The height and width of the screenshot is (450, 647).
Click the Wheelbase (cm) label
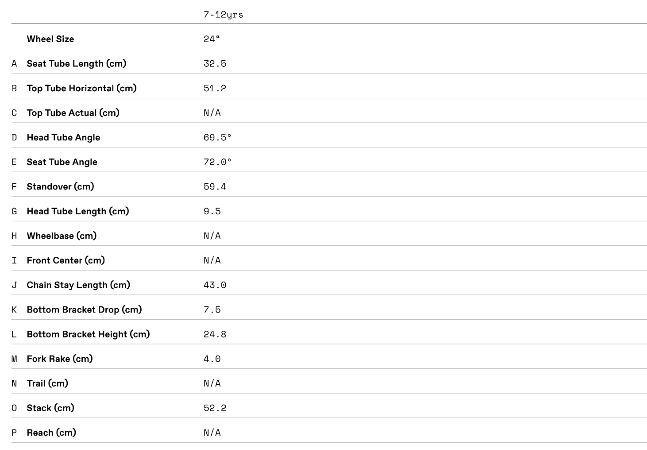tap(61, 236)
